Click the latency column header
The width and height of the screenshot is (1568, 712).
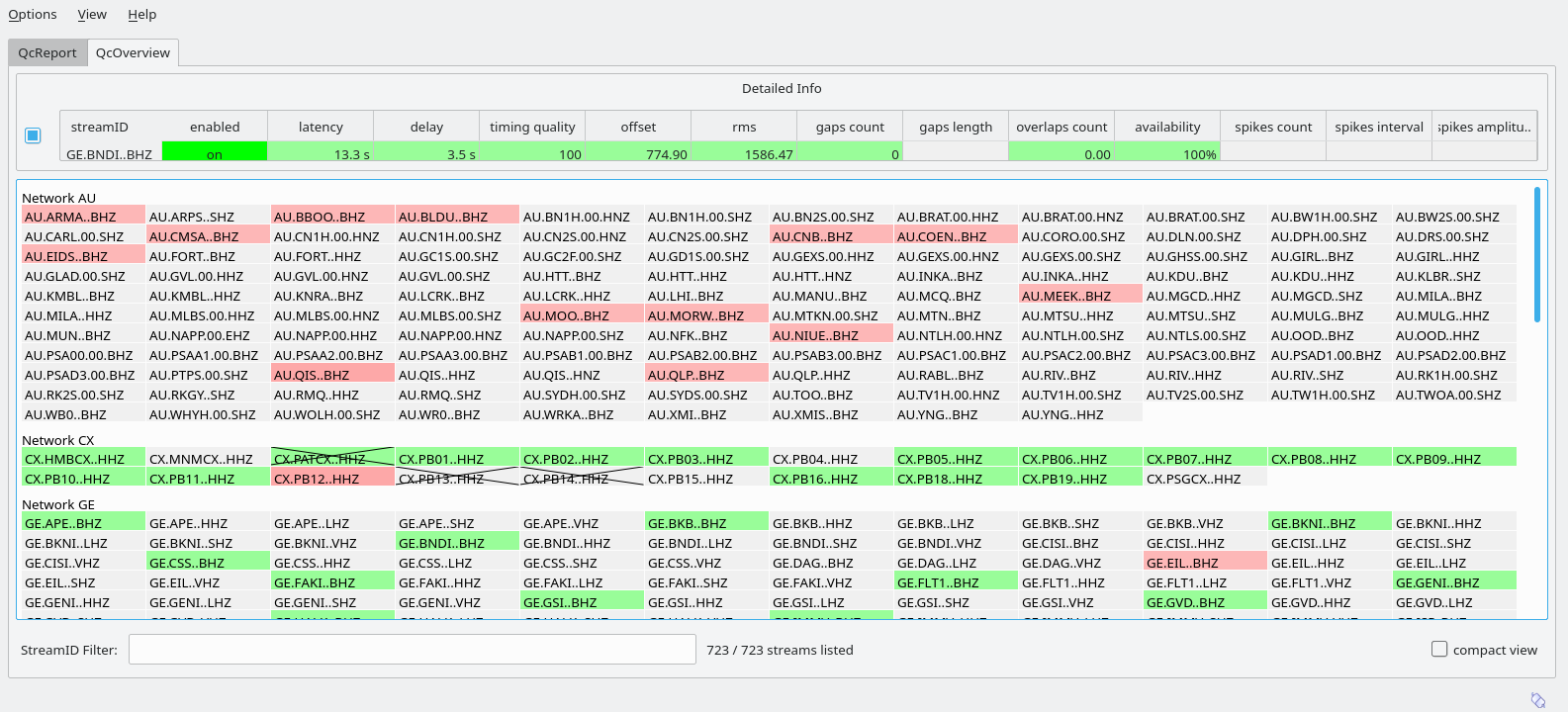pyautogui.click(x=321, y=127)
